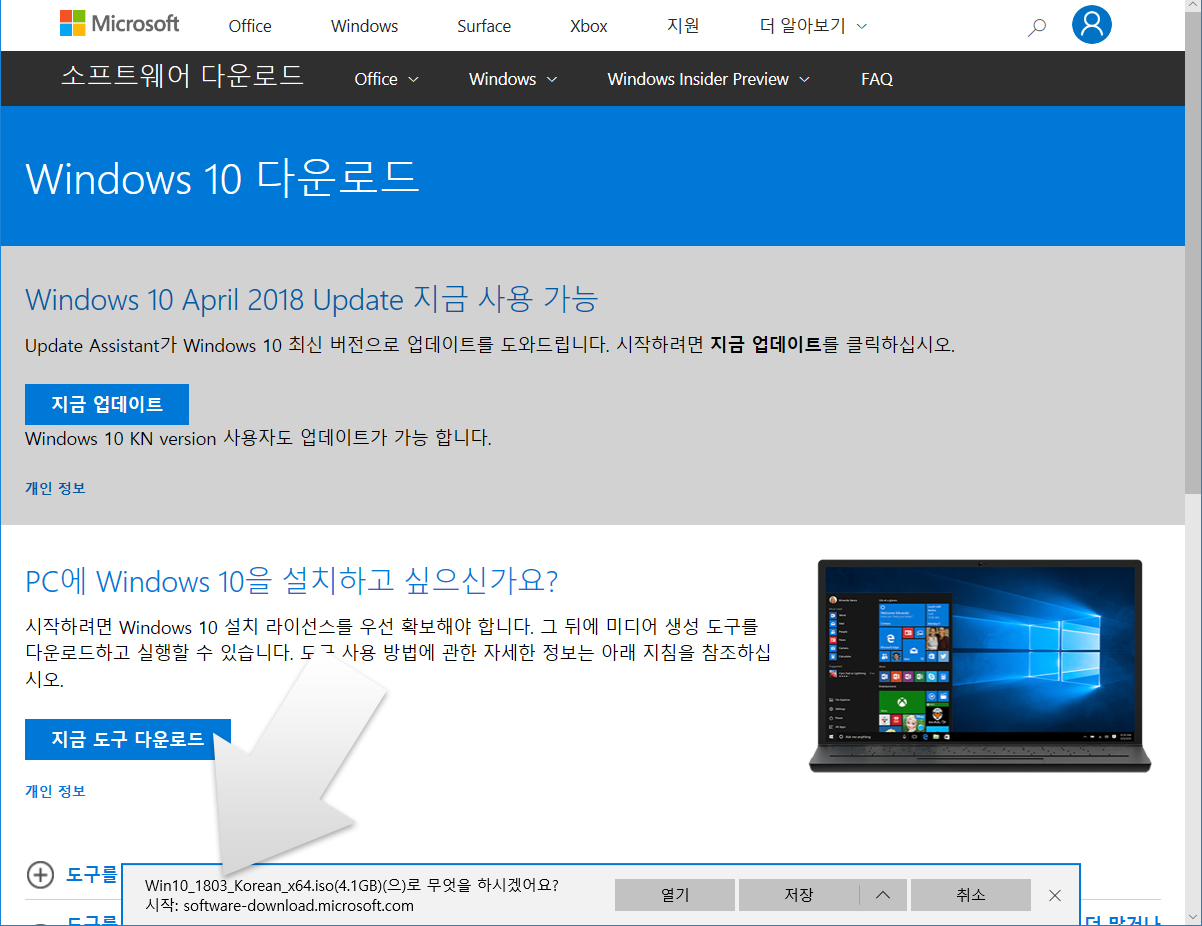Click PC에 Windows 10을 설치하고 싶으신가요 heading
Viewport: 1202px width, 926px height.
point(292,581)
